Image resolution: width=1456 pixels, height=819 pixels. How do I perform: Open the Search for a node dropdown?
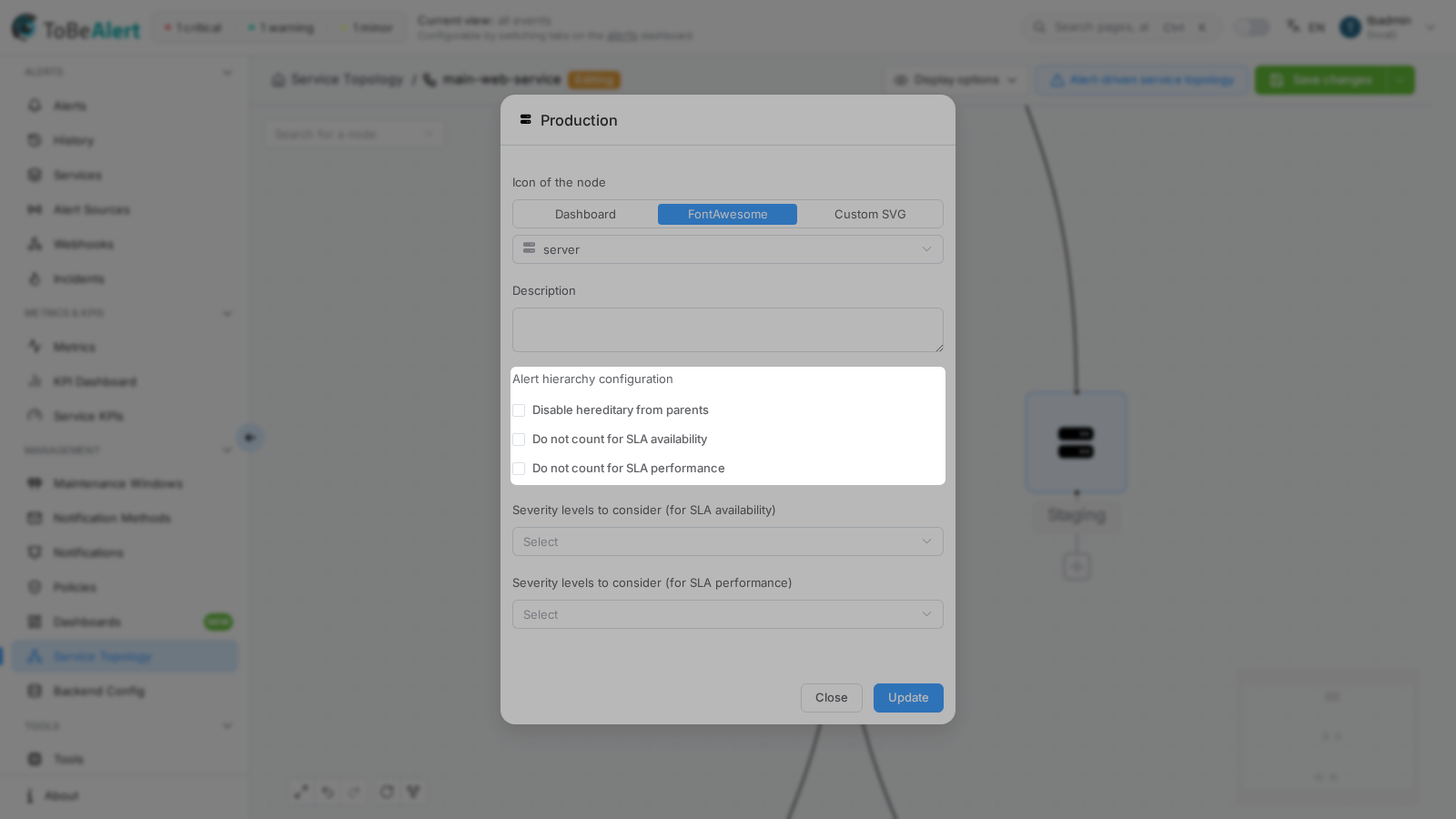pos(355,135)
